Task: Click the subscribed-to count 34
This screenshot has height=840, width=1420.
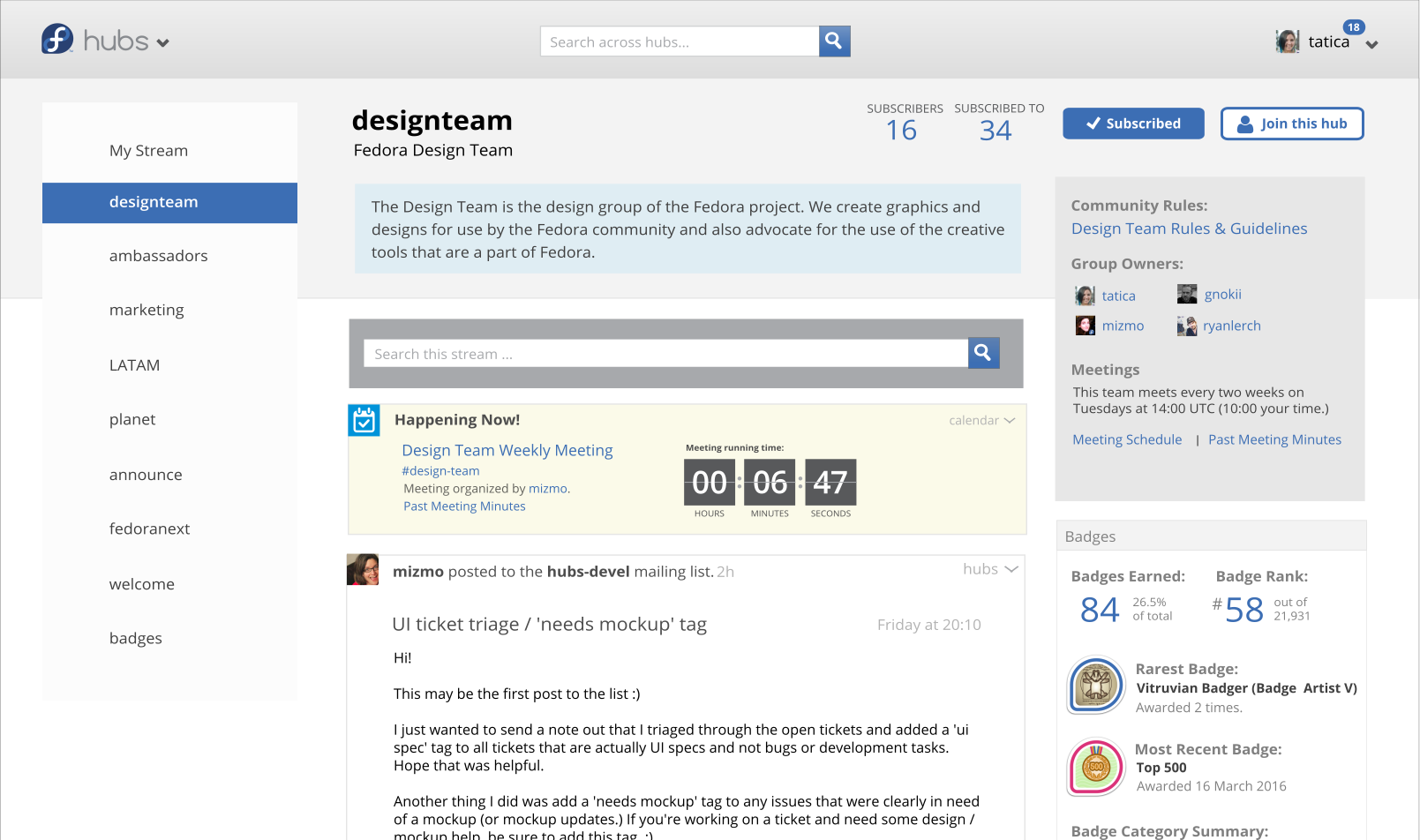Action: point(996,131)
